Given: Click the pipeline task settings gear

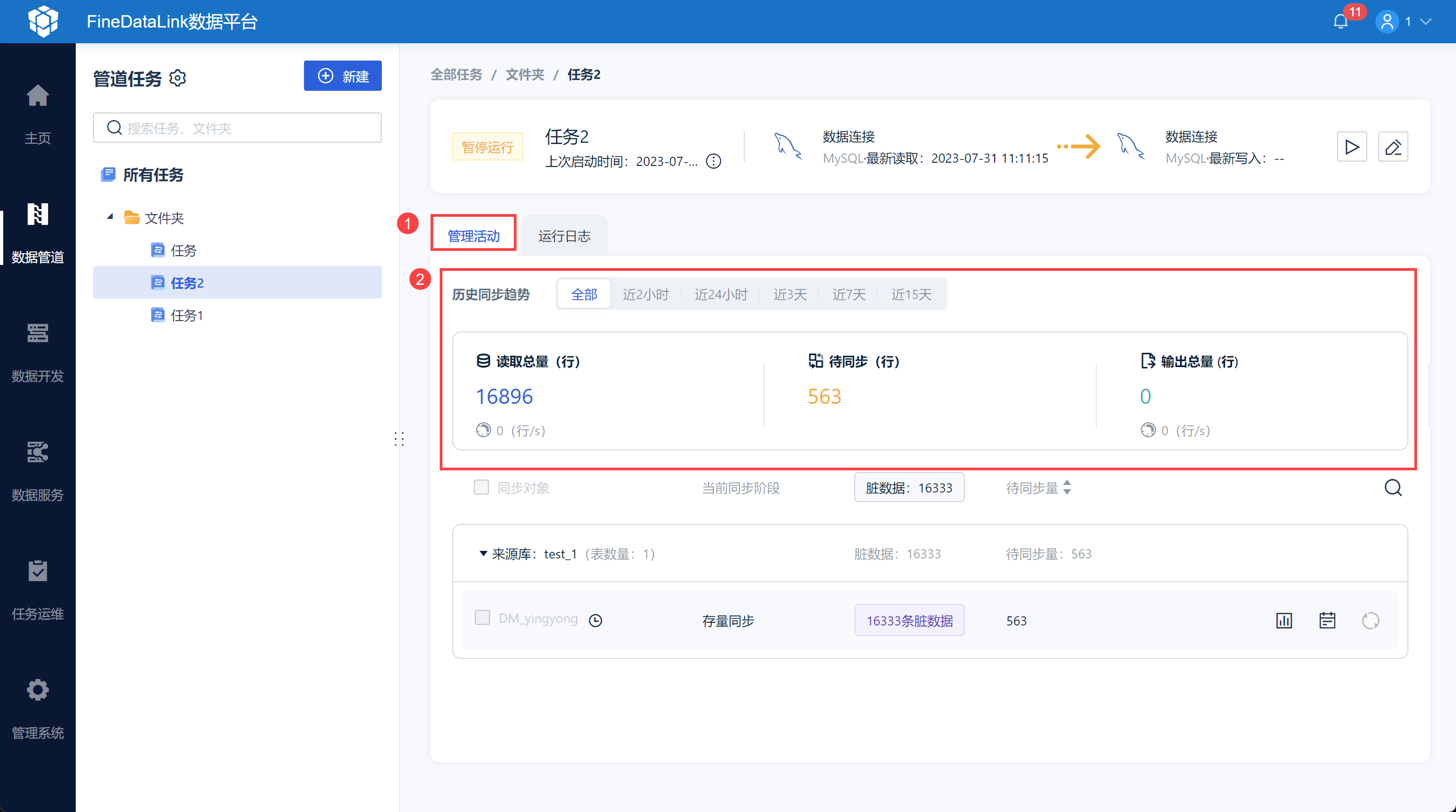Looking at the screenshot, I should tap(178, 78).
